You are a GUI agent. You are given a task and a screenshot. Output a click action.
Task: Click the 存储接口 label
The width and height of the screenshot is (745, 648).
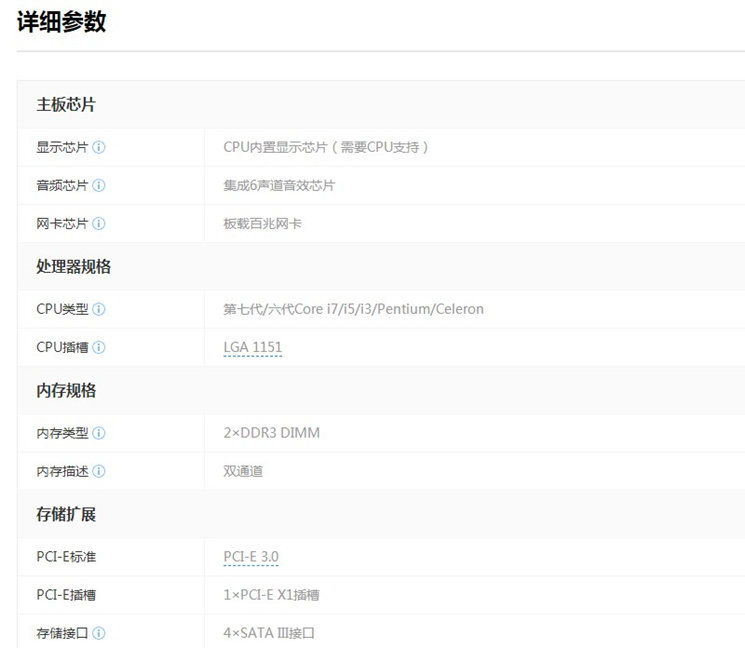pyautogui.click(x=62, y=633)
